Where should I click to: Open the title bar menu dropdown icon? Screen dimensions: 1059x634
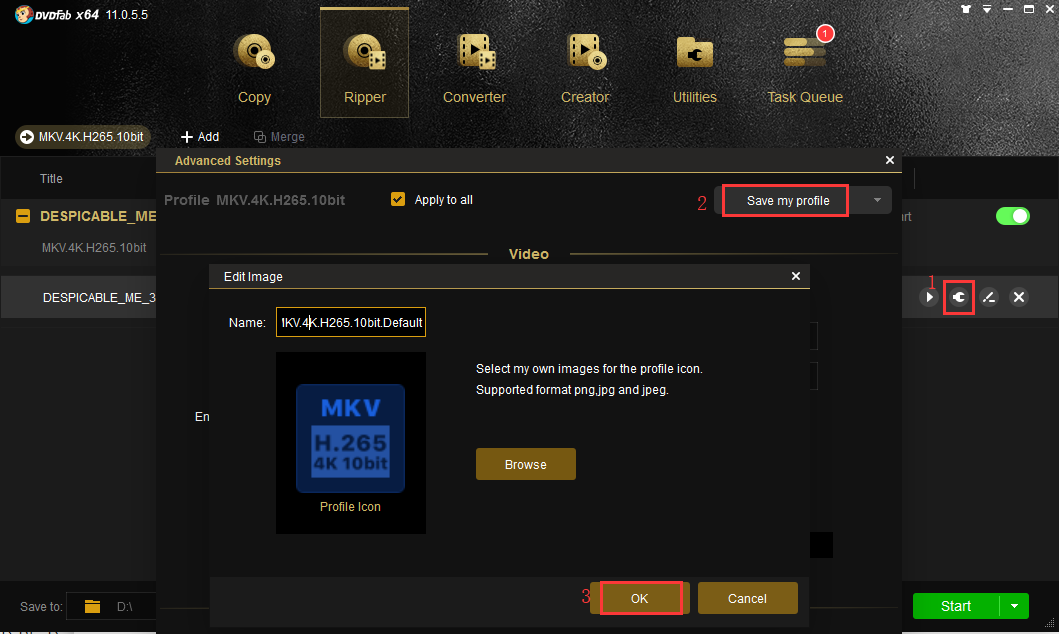(x=987, y=9)
